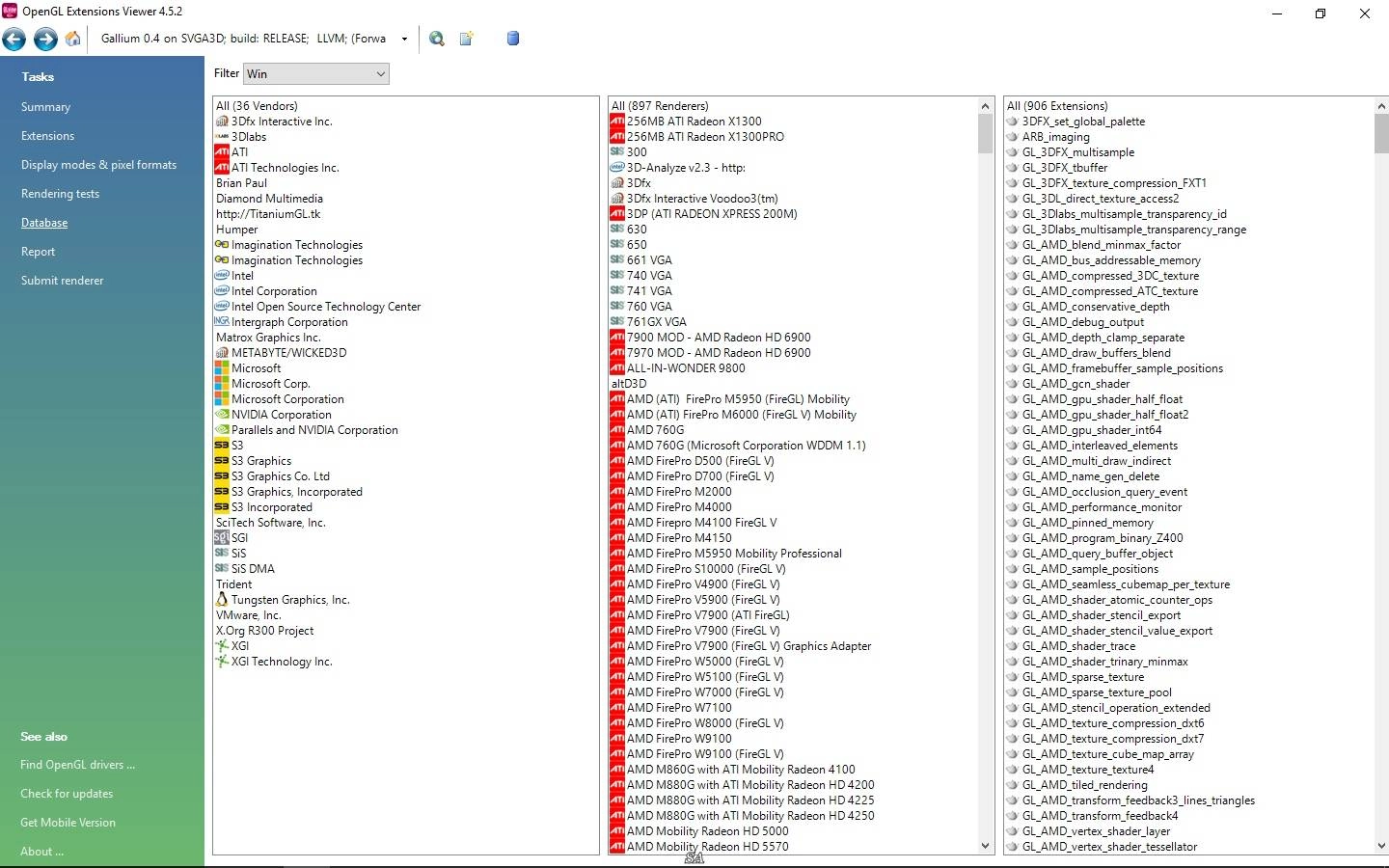Select Intel Corporation vendor icon
The height and width of the screenshot is (868, 1389).
coord(222,291)
